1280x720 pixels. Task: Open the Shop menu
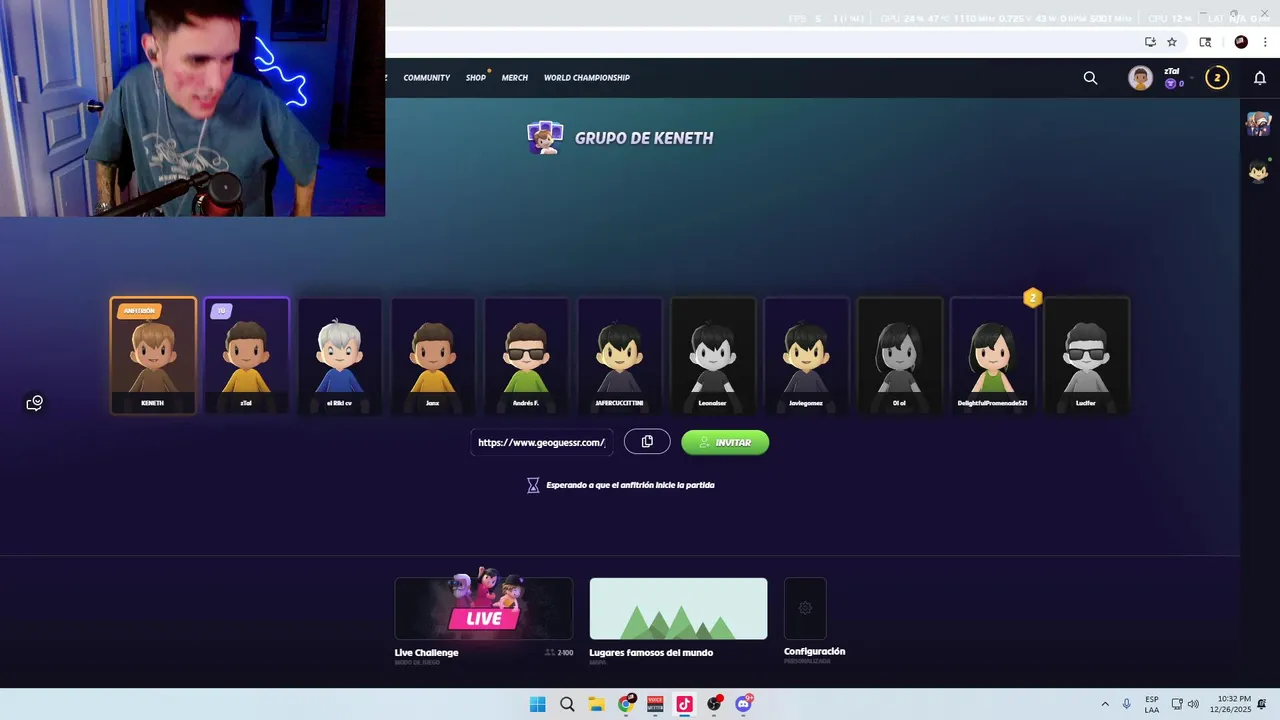[x=475, y=78]
